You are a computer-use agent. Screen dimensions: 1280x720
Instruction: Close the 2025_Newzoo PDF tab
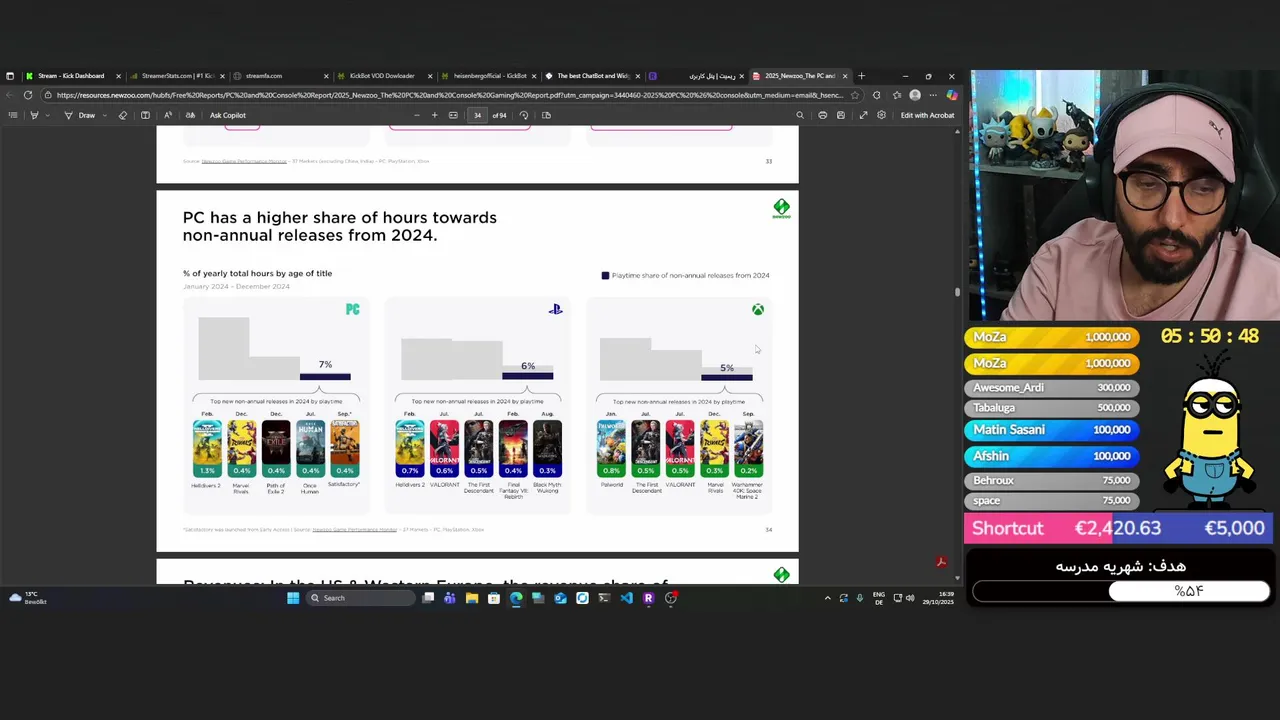coord(845,76)
